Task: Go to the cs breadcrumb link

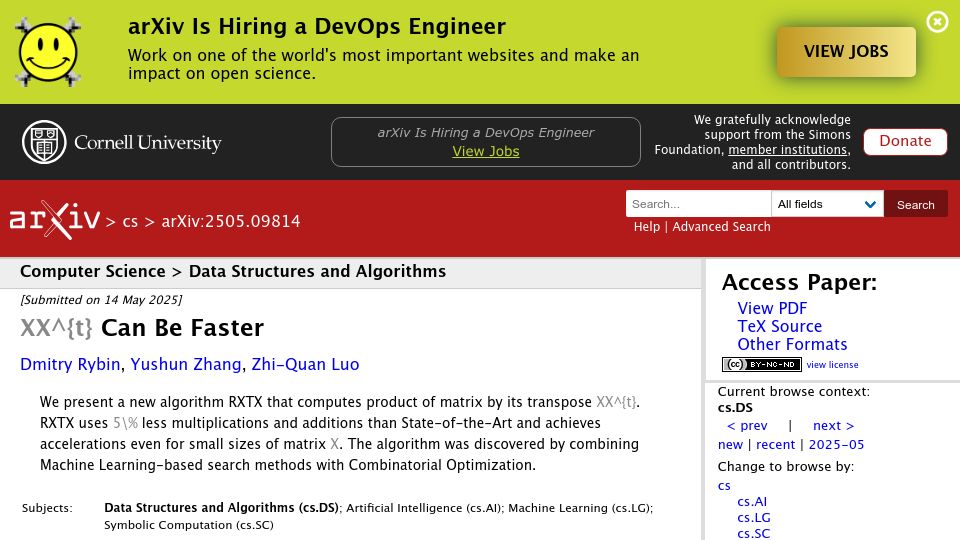Action: (x=130, y=222)
